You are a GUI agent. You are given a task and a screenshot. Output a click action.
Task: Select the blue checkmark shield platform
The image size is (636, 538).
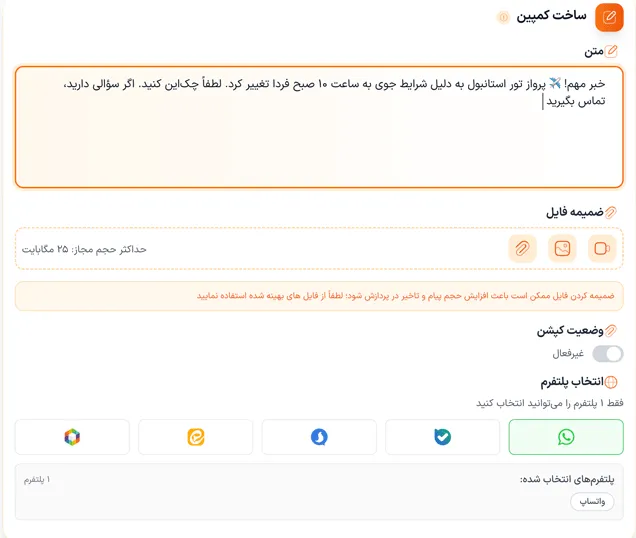[442, 437]
